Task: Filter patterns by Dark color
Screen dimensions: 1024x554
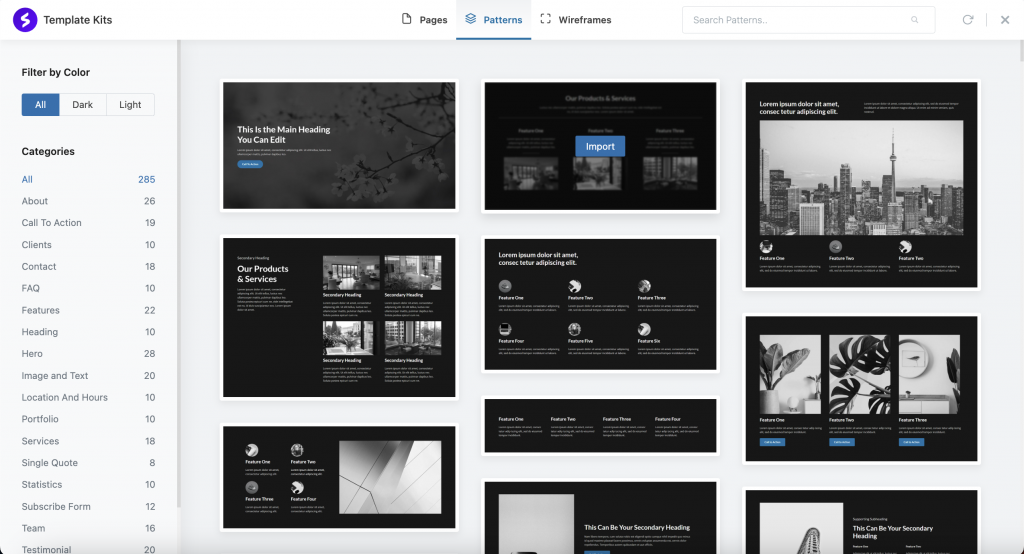Action: [x=82, y=105]
